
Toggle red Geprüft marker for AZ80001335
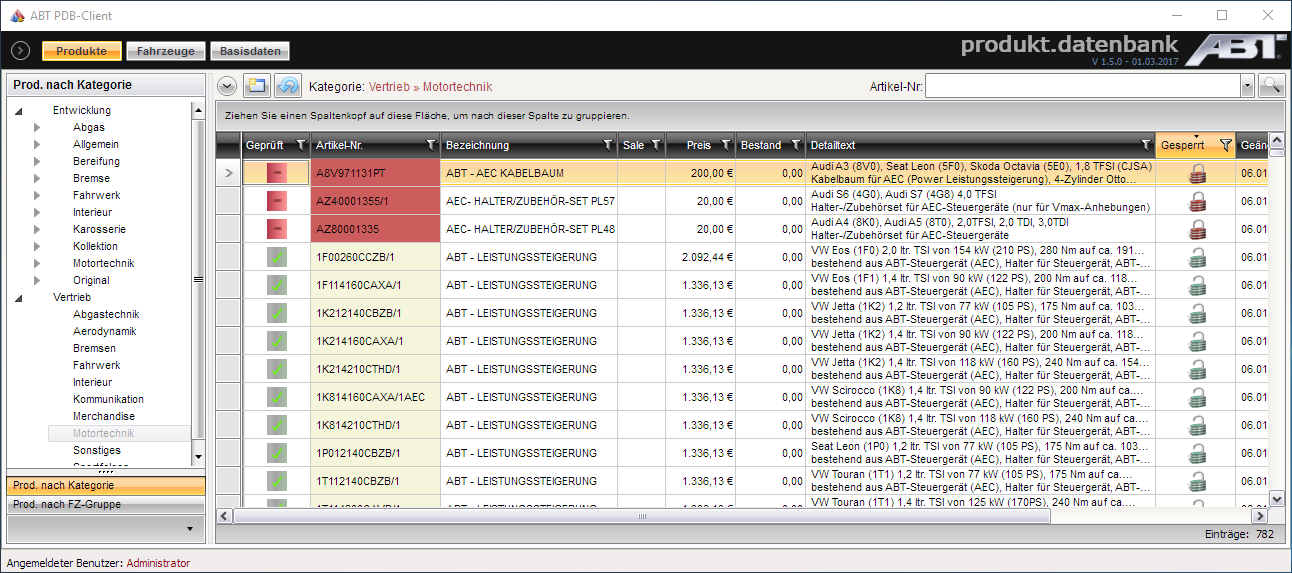point(276,229)
